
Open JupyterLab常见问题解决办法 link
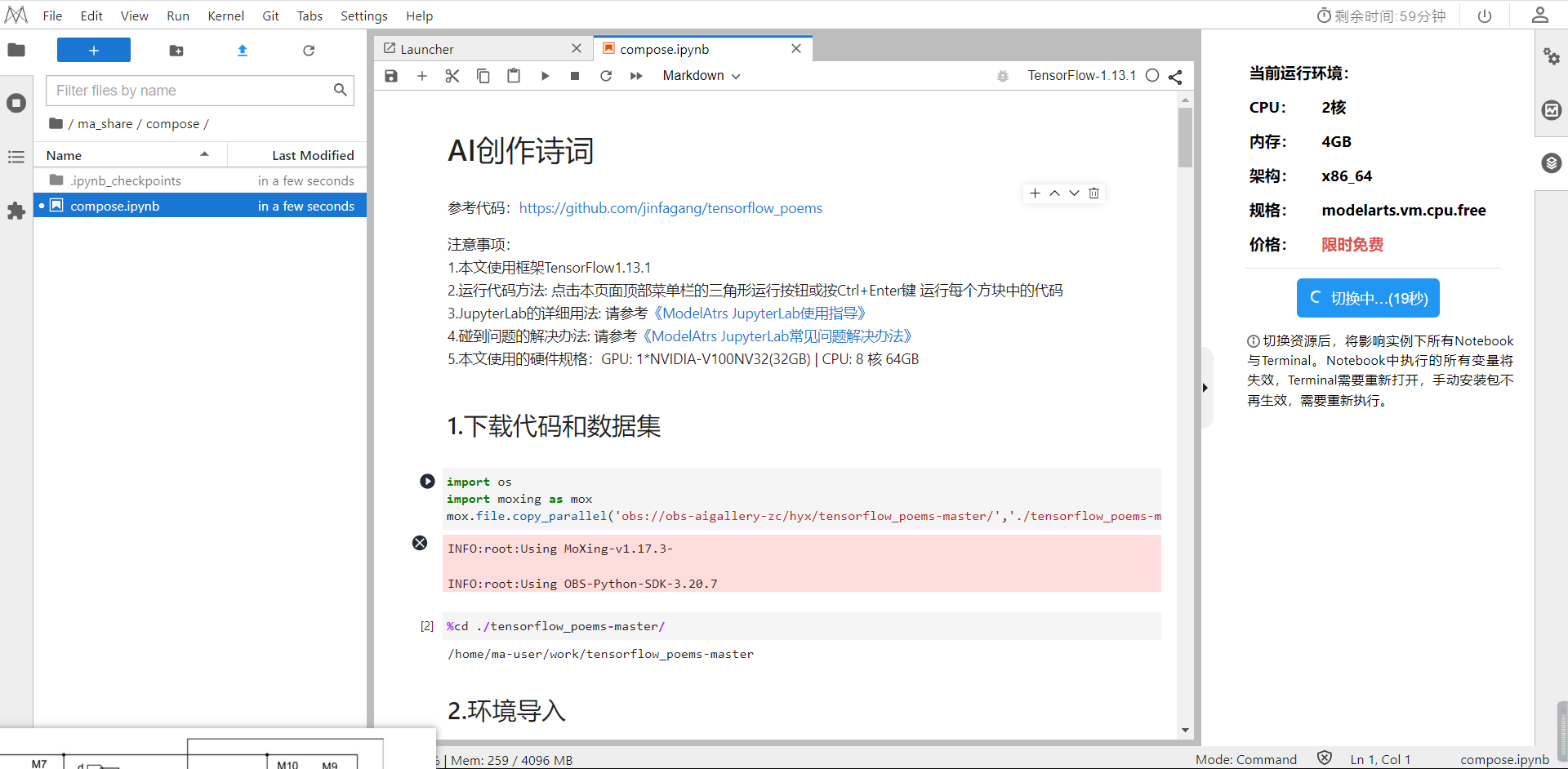click(777, 336)
